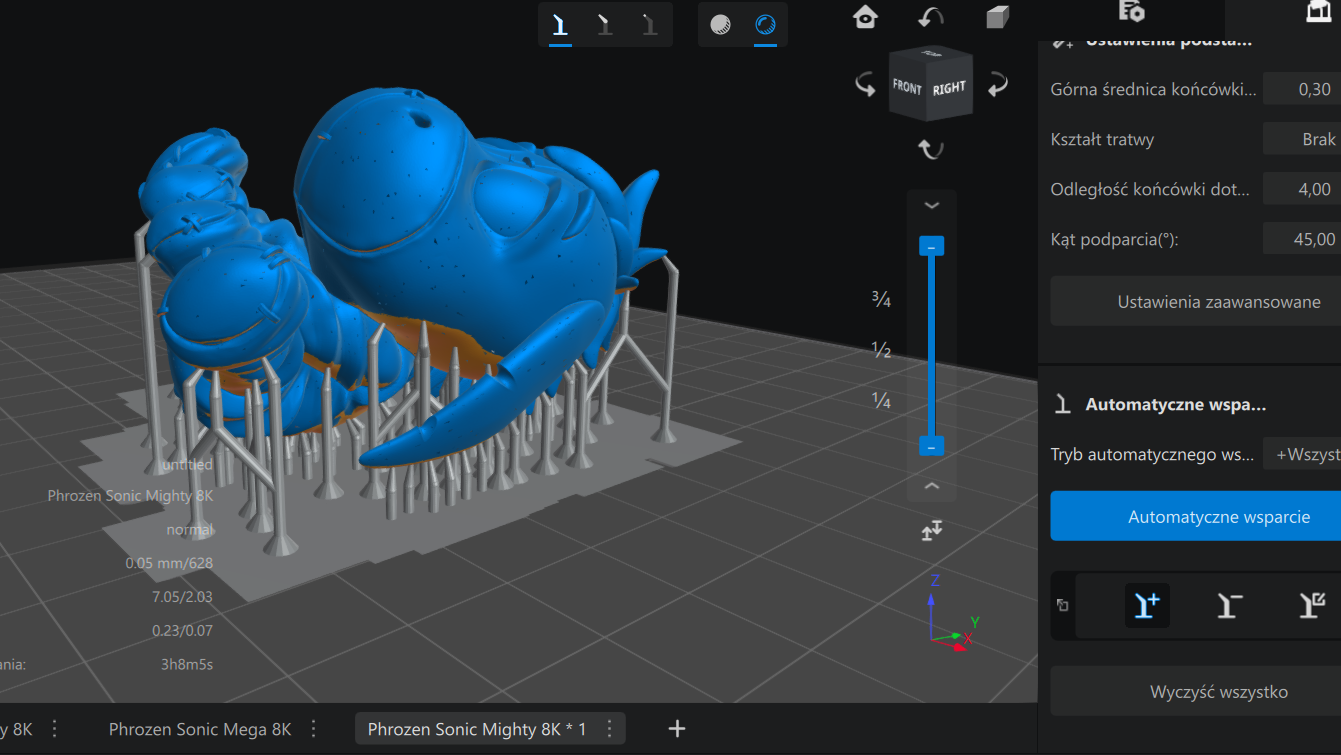Open menu dots for Phrozen Sonic Mighty 8K
The image size is (1341, 755).
(609, 729)
